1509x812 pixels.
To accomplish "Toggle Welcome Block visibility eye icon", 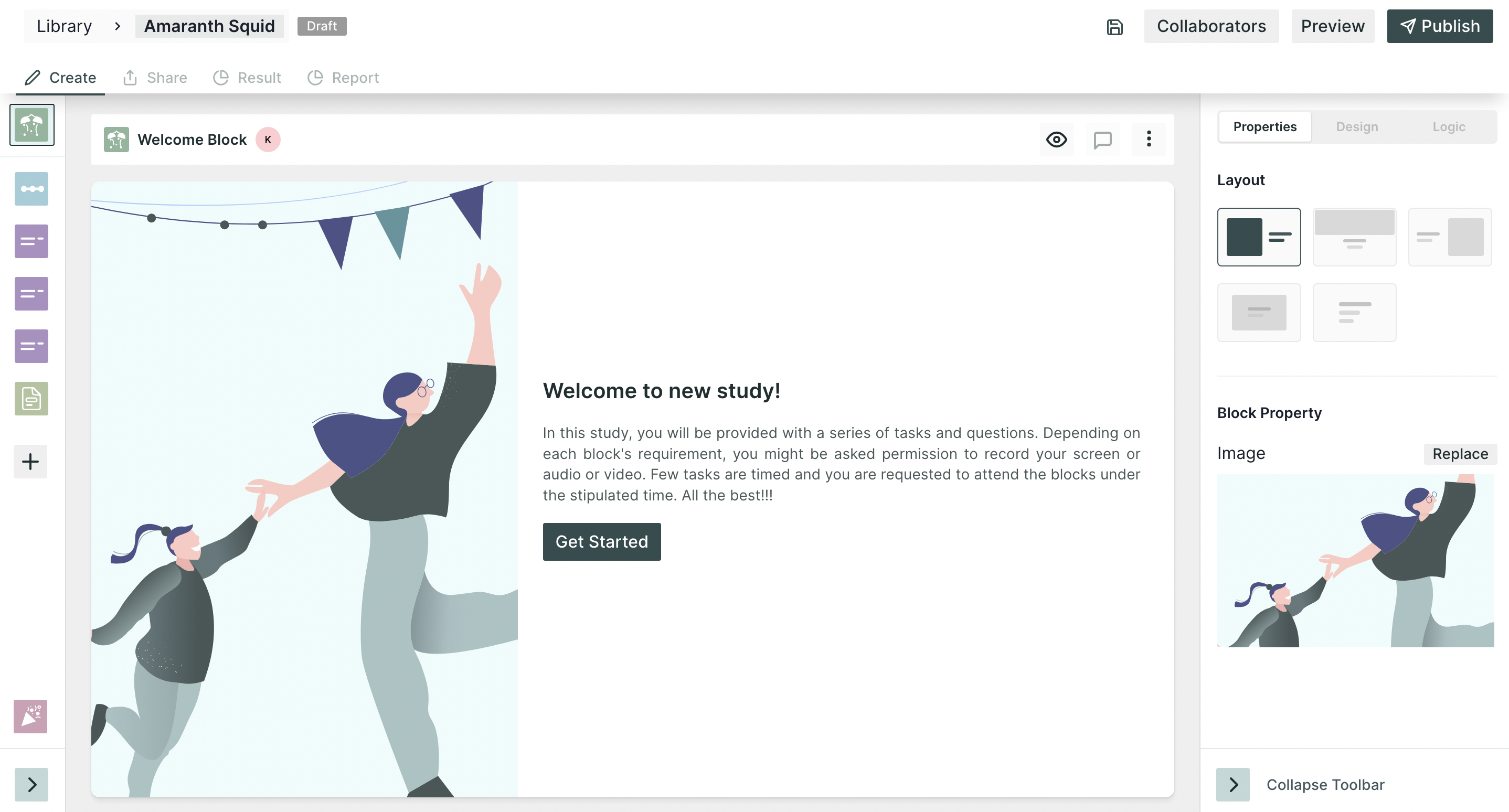I will [1056, 140].
